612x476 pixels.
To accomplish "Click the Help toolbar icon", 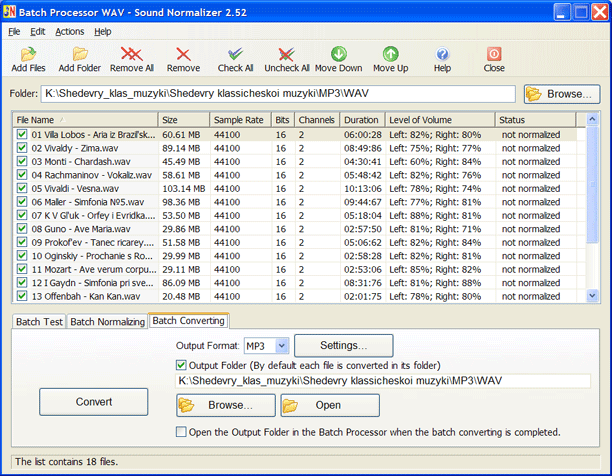I will point(442,54).
